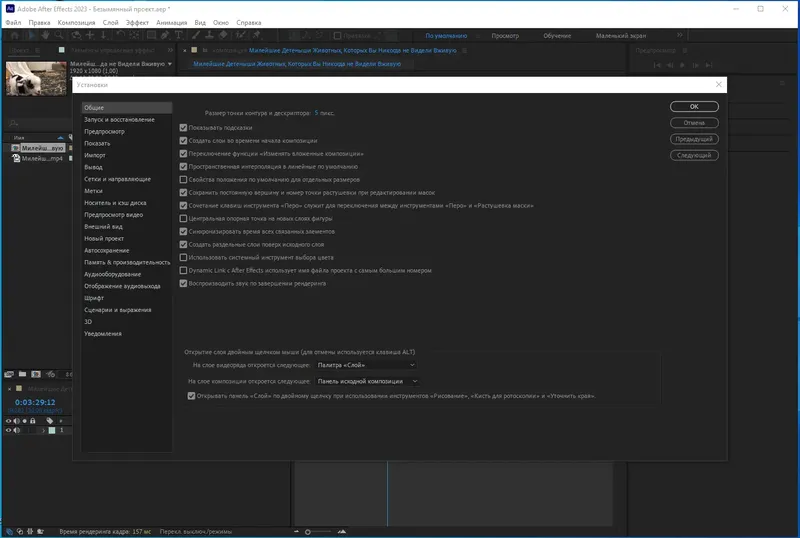Uncheck 'Показывать подсказки' checkbox
This screenshot has height=538, width=800.
[x=183, y=128]
